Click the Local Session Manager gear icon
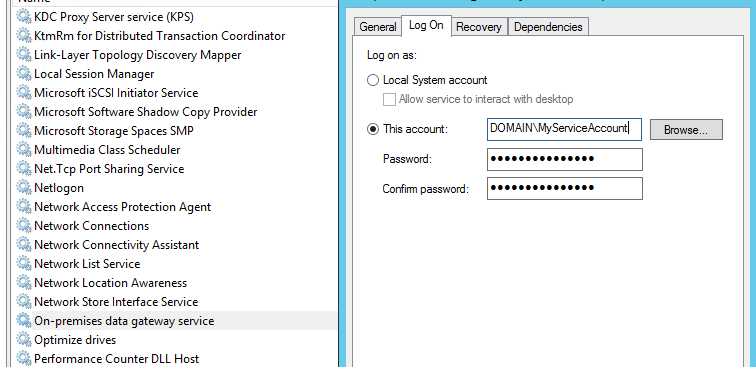The width and height of the screenshot is (756, 367). (x=24, y=73)
